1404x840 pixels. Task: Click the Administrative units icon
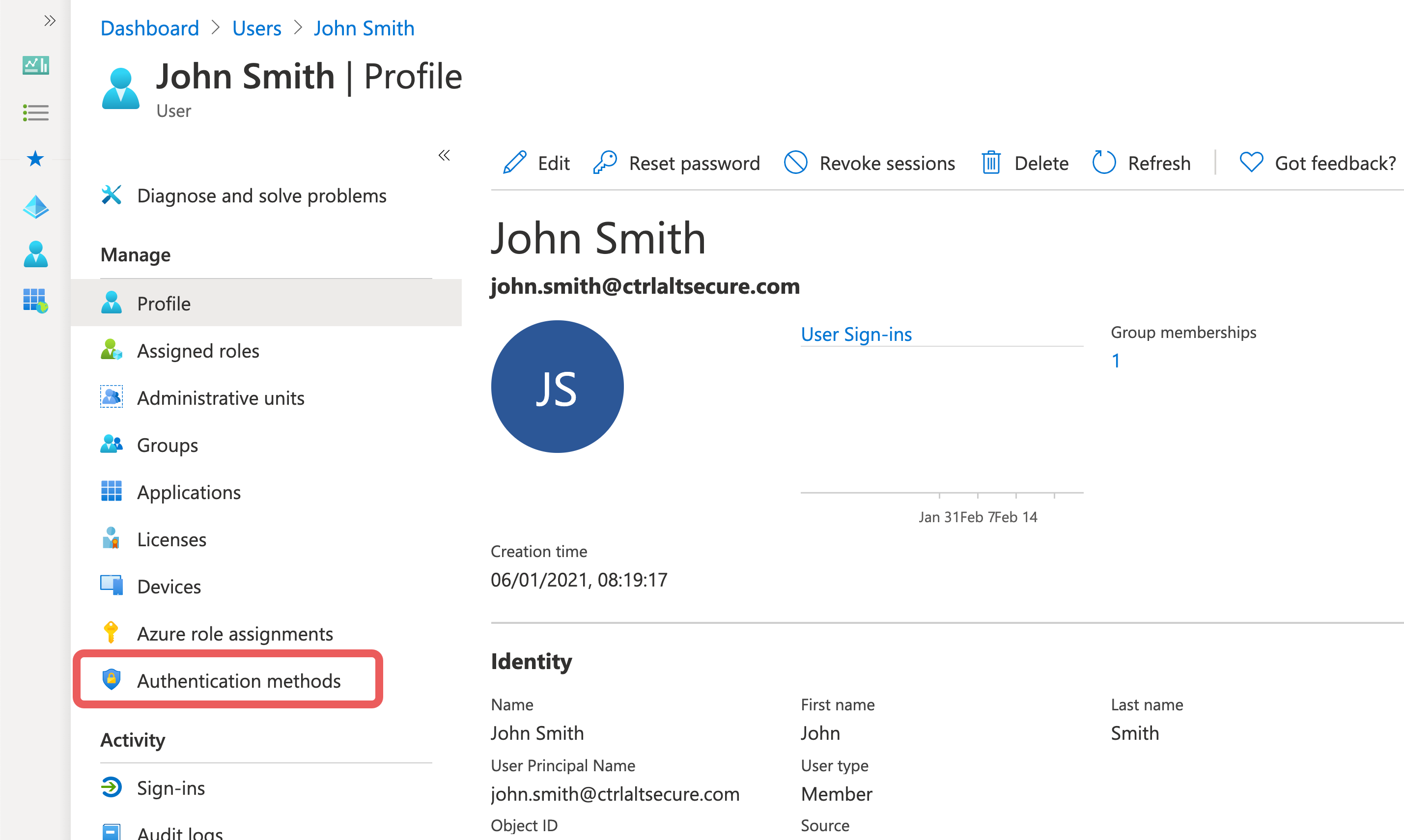[x=112, y=397]
